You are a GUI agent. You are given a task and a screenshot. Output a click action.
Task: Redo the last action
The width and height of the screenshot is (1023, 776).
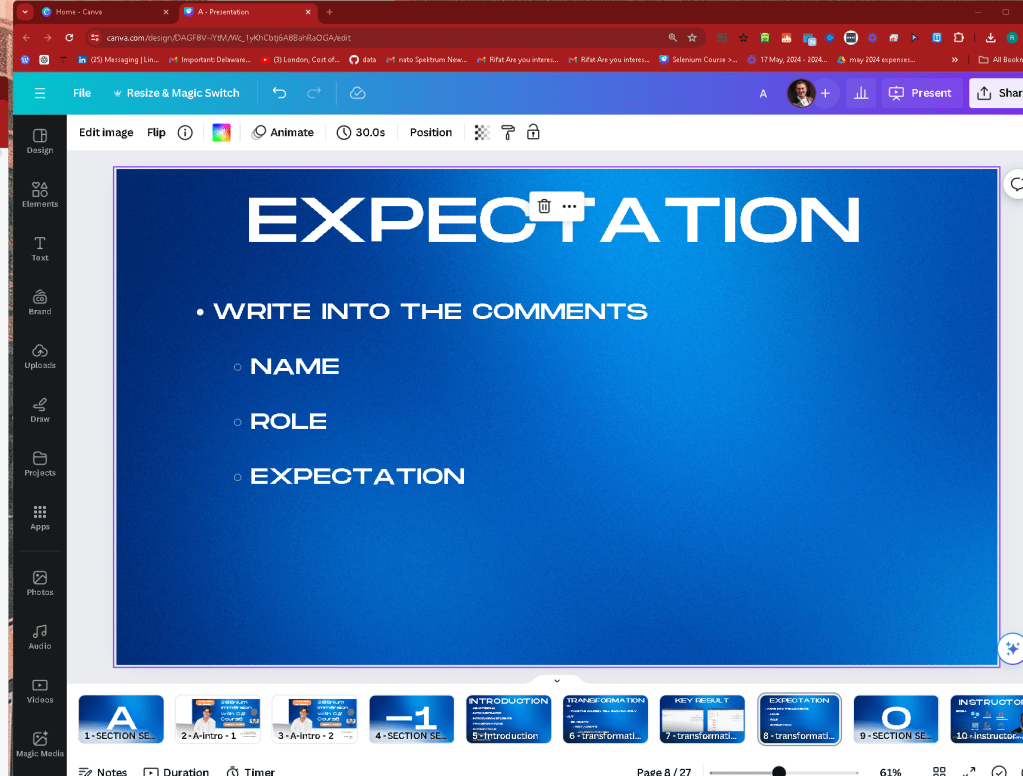(x=314, y=93)
